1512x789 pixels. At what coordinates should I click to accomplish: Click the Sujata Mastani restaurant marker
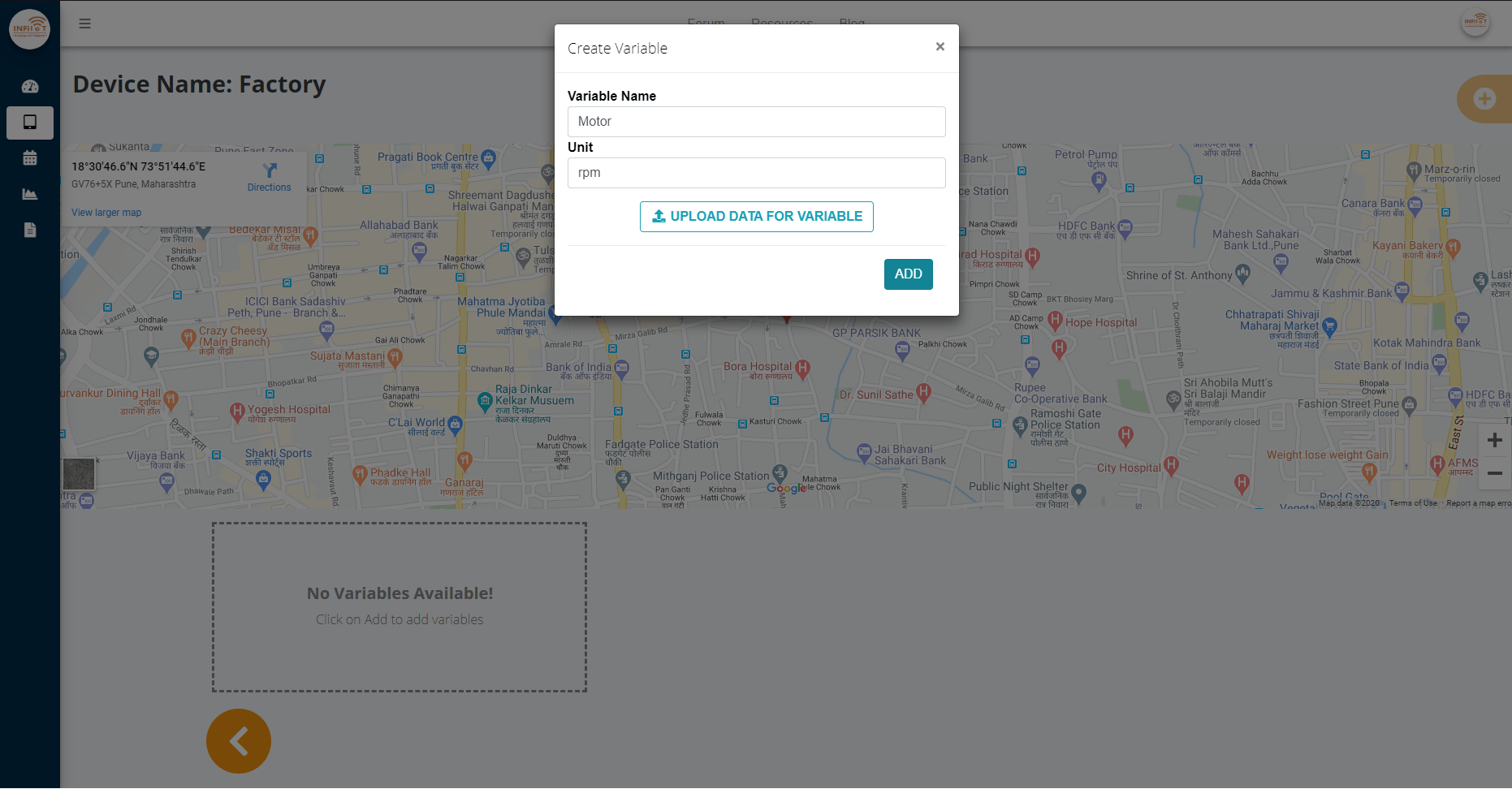(x=395, y=356)
